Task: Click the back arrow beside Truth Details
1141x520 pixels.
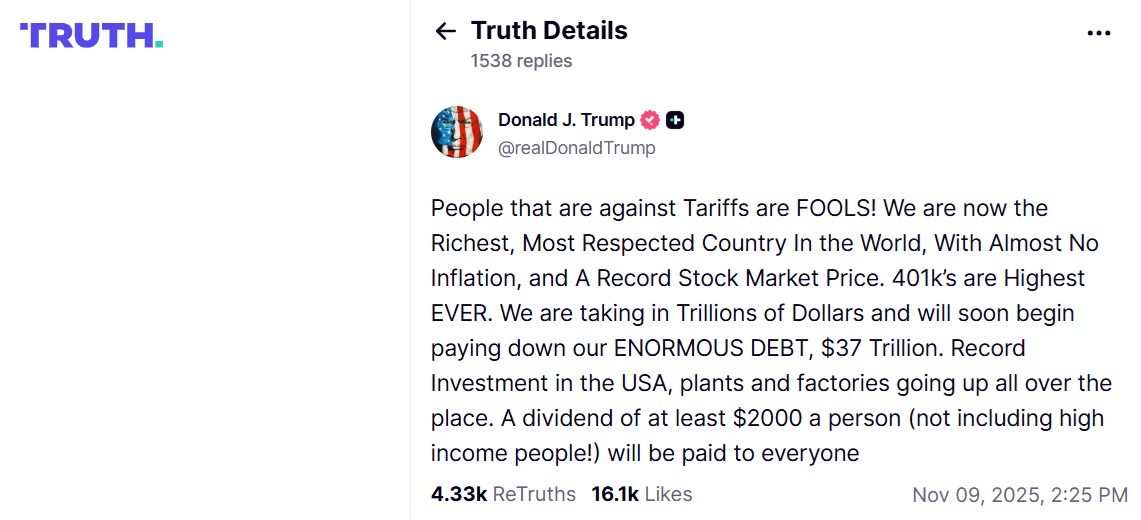Action: coord(446,32)
